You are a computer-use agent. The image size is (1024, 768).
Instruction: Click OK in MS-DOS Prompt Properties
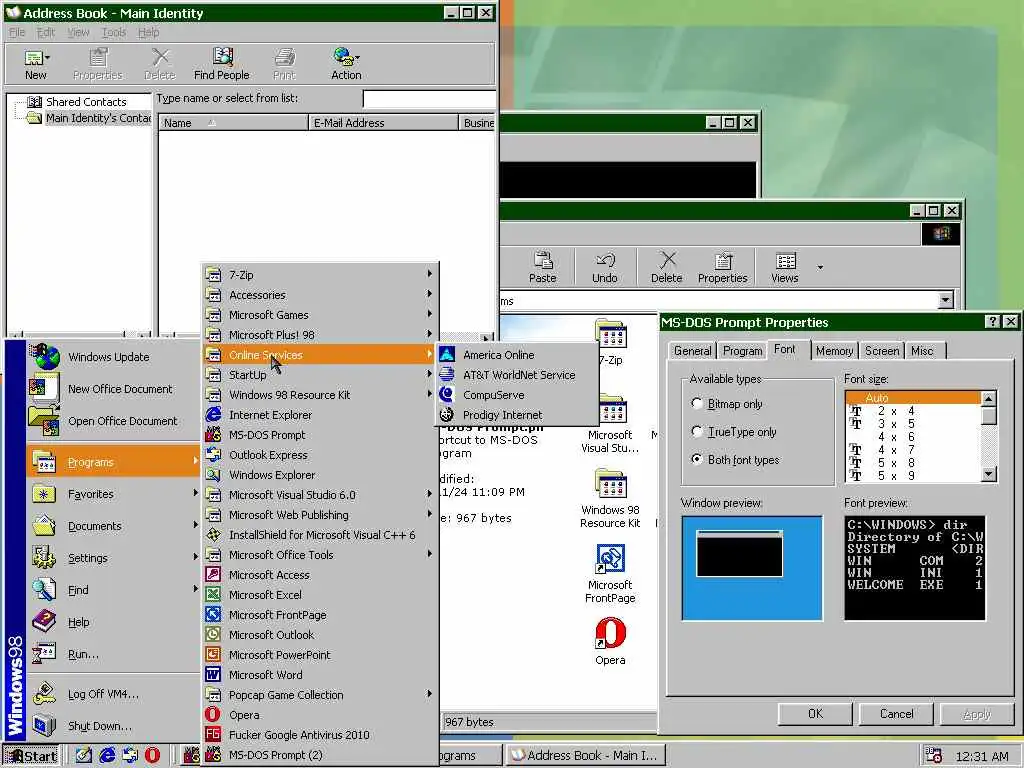tap(815, 714)
